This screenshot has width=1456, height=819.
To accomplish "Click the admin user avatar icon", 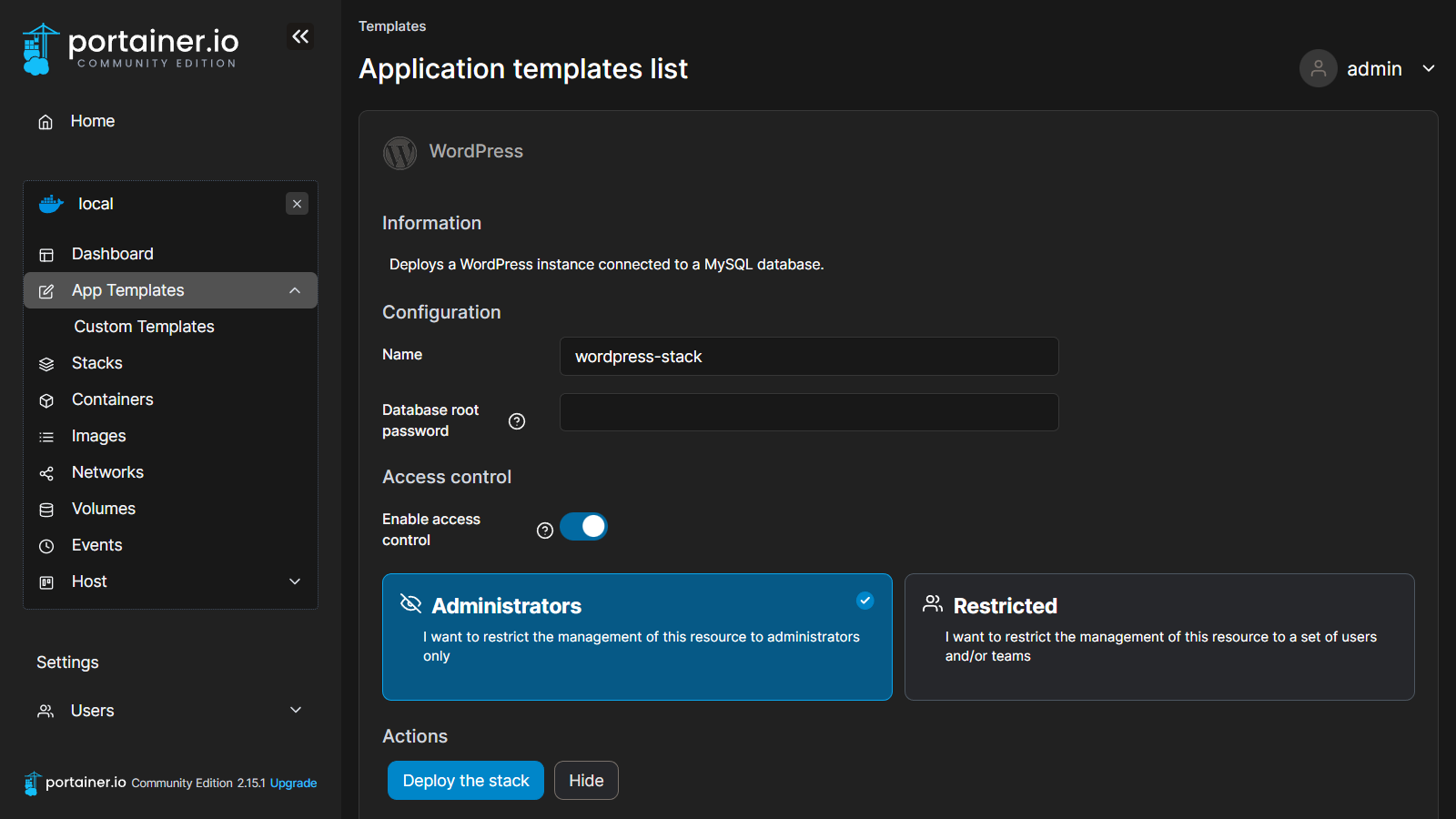I will click(1318, 68).
